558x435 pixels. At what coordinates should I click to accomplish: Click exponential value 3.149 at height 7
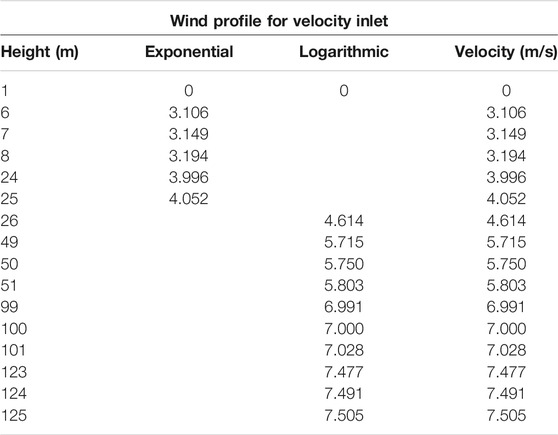[x=189, y=134]
